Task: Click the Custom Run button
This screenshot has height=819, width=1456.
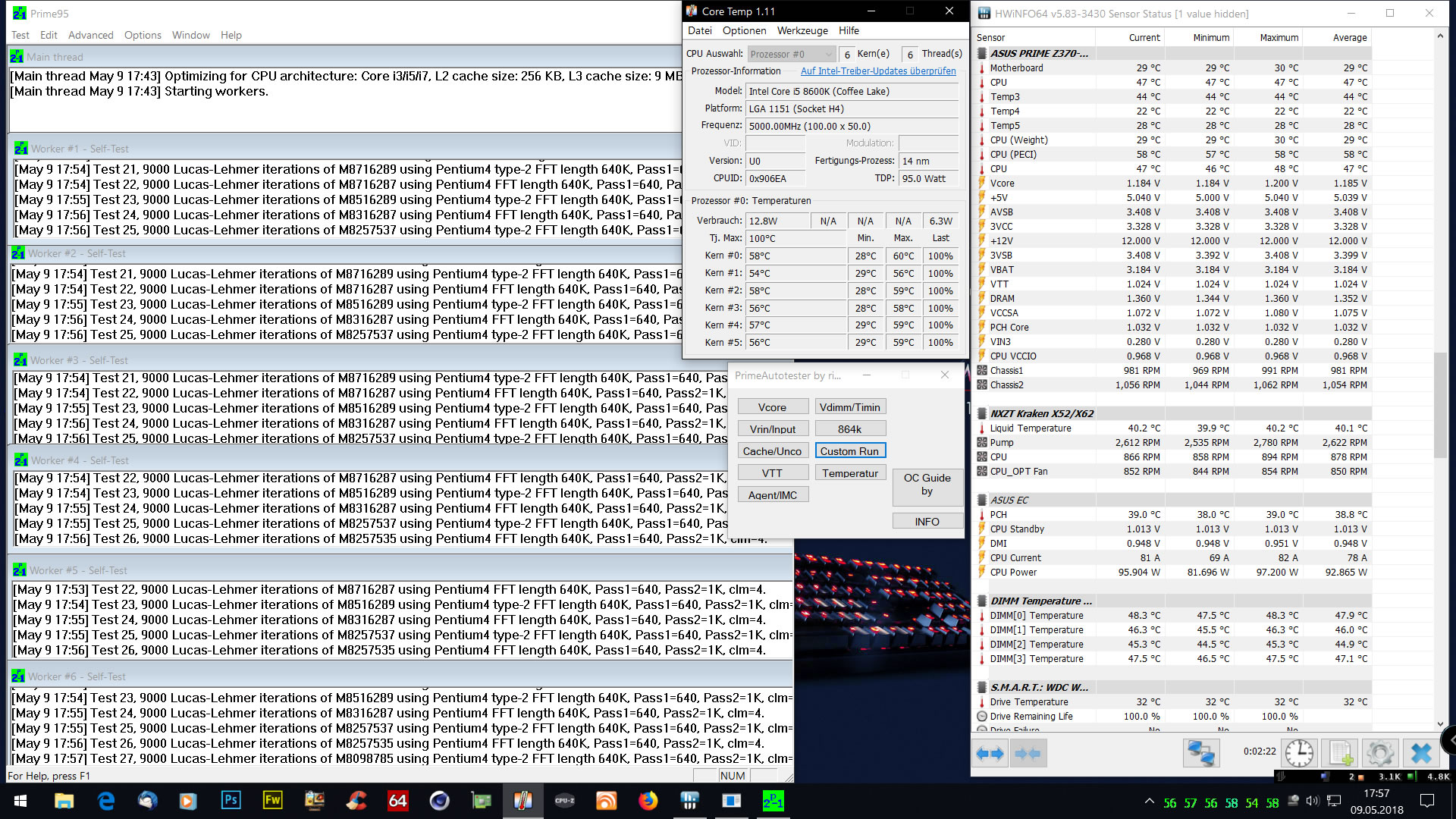Action: [849, 450]
